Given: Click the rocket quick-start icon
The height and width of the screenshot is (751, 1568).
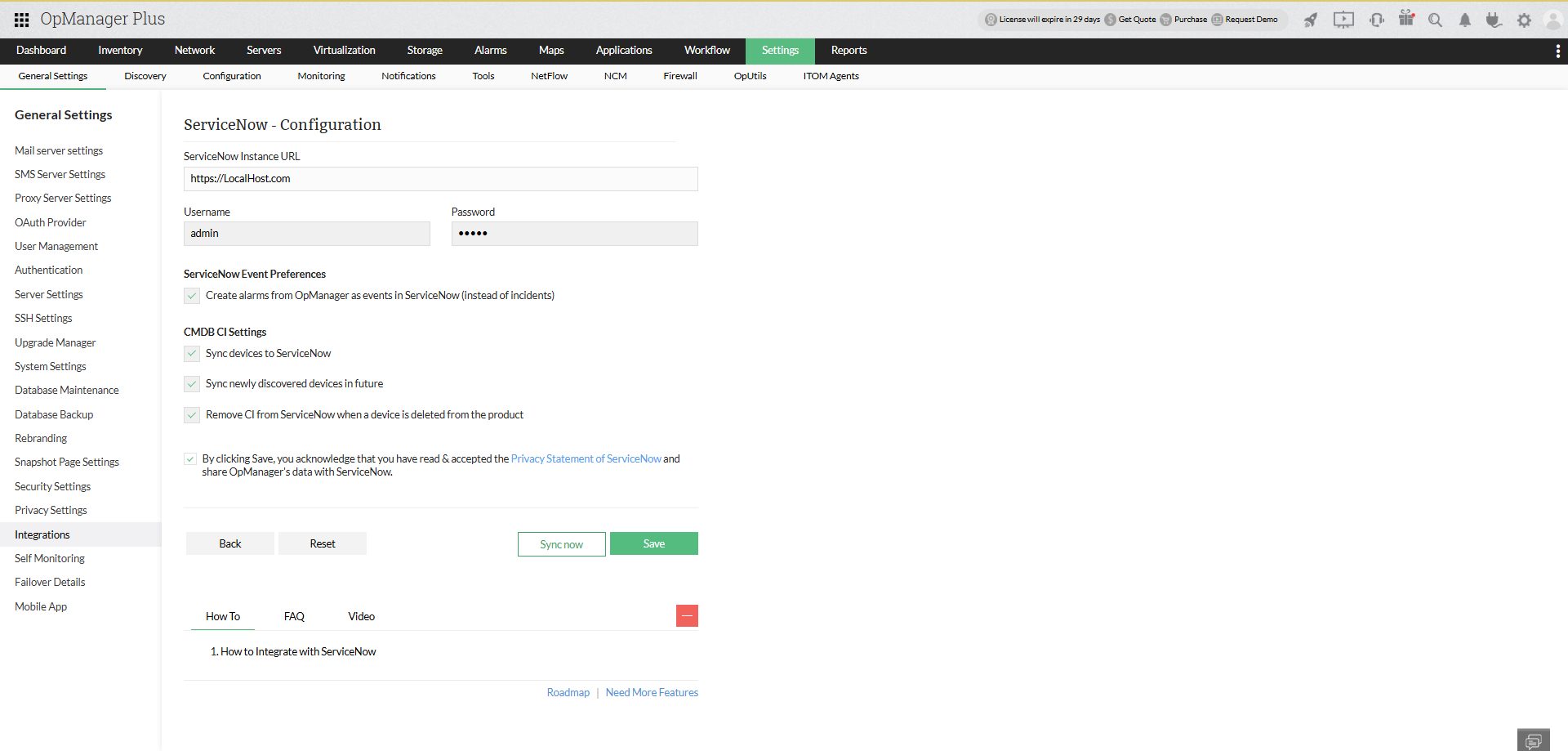Looking at the screenshot, I should click(1311, 20).
